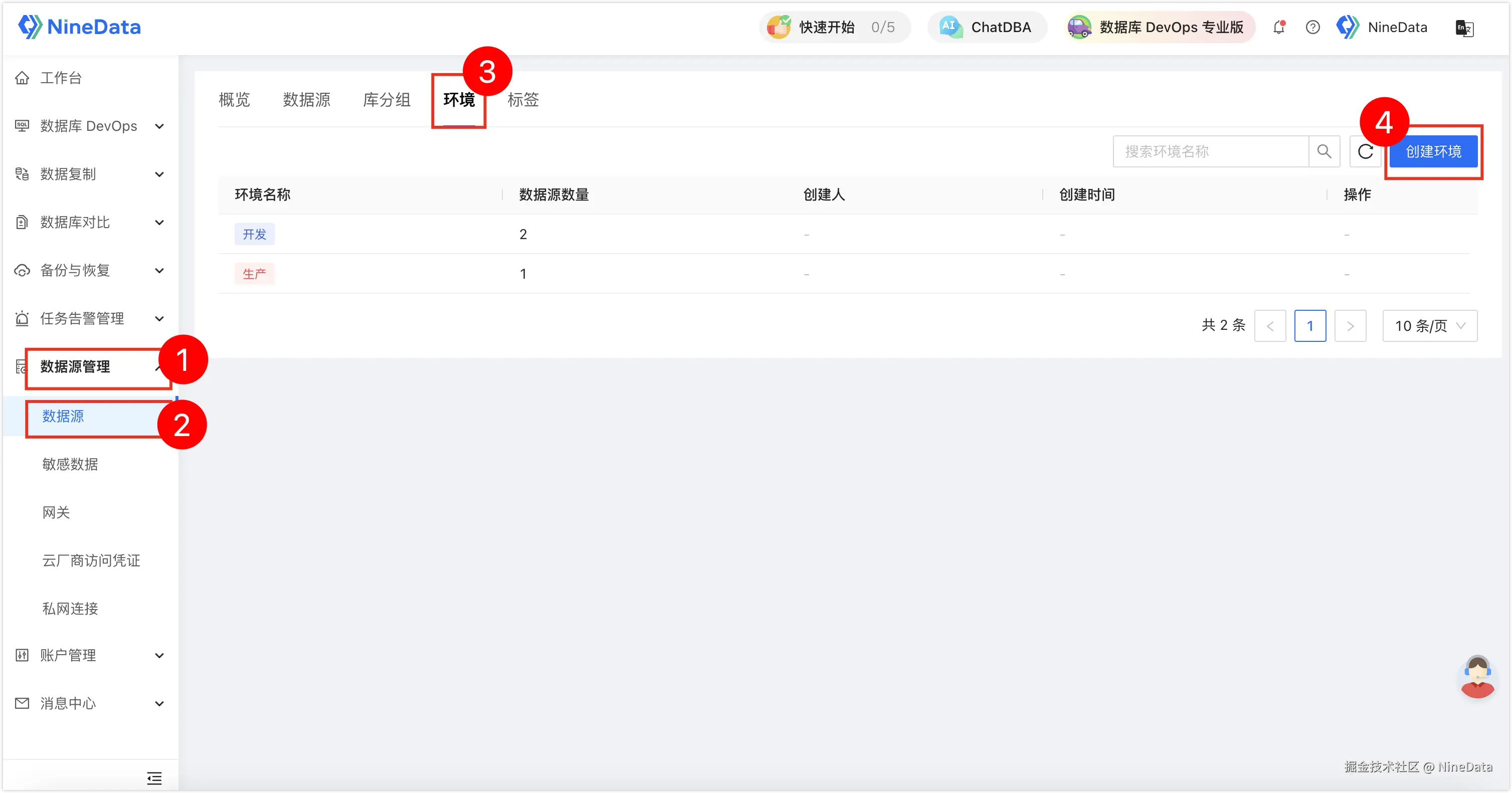Click the 搜索环境名称 search field
This screenshot has width=1512, height=793.
1210,151
